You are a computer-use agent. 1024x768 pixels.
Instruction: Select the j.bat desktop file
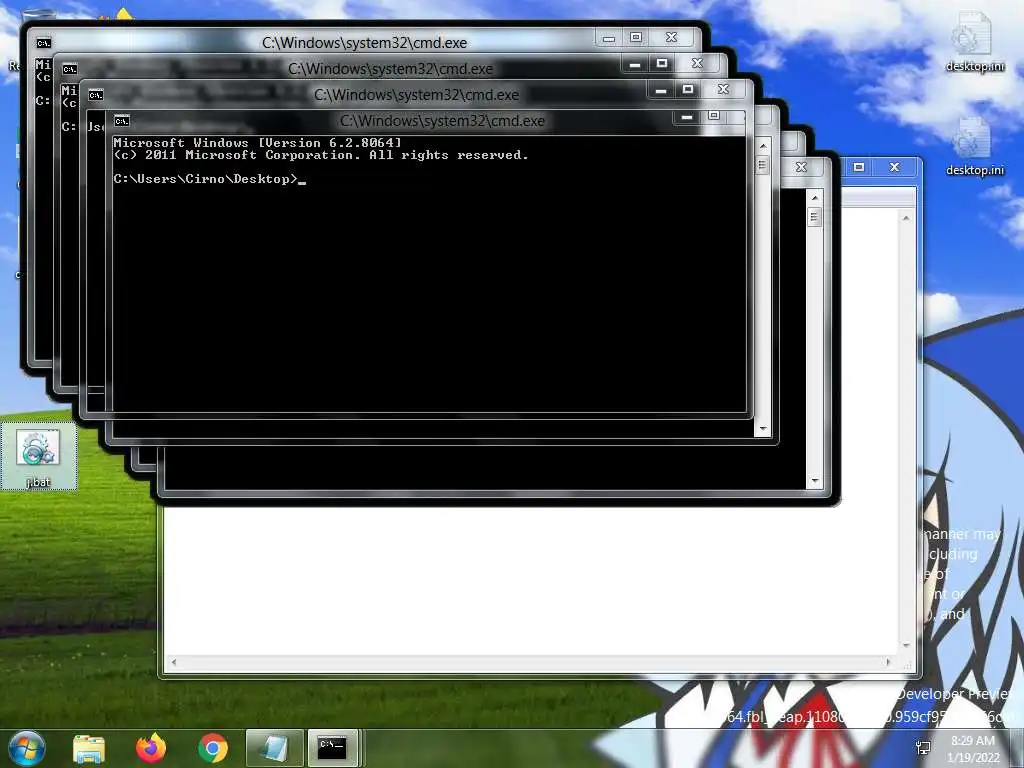pyautogui.click(x=39, y=457)
